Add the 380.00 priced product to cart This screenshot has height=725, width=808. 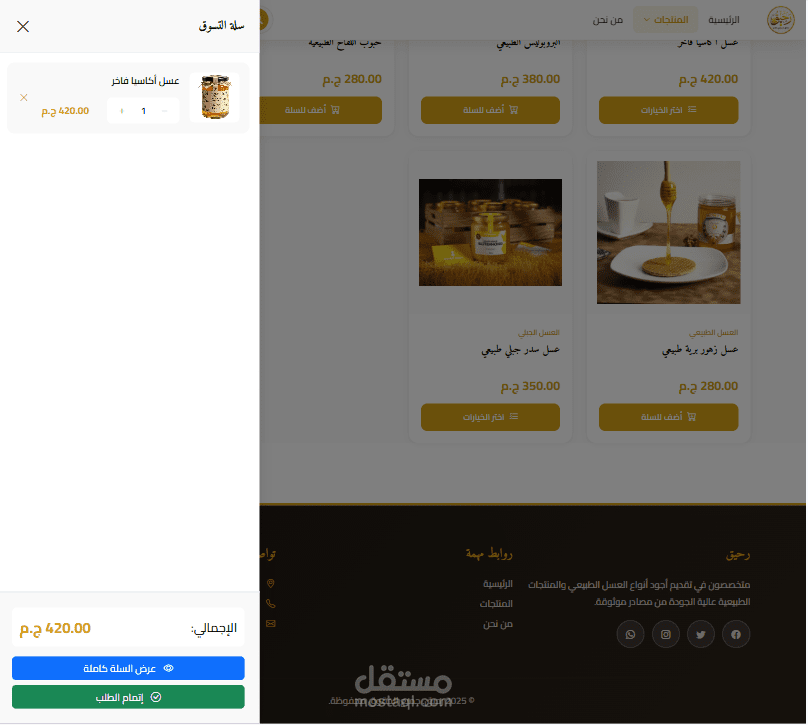(x=490, y=110)
